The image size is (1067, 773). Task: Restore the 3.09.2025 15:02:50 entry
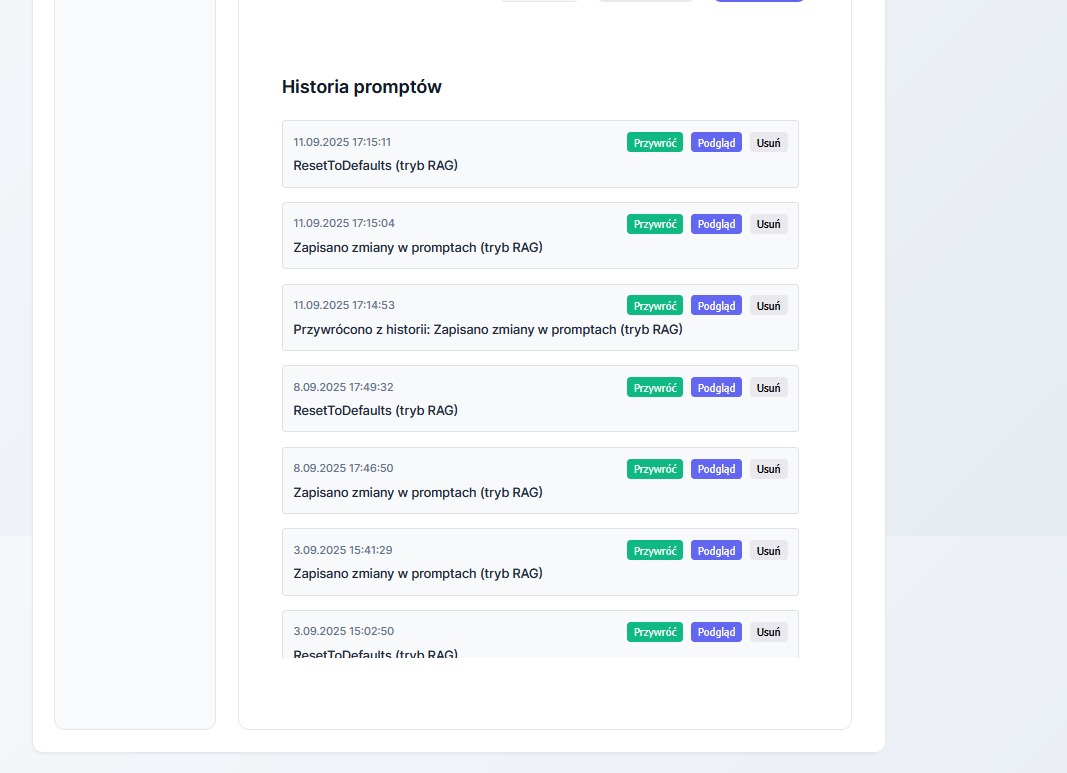click(655, 632)
